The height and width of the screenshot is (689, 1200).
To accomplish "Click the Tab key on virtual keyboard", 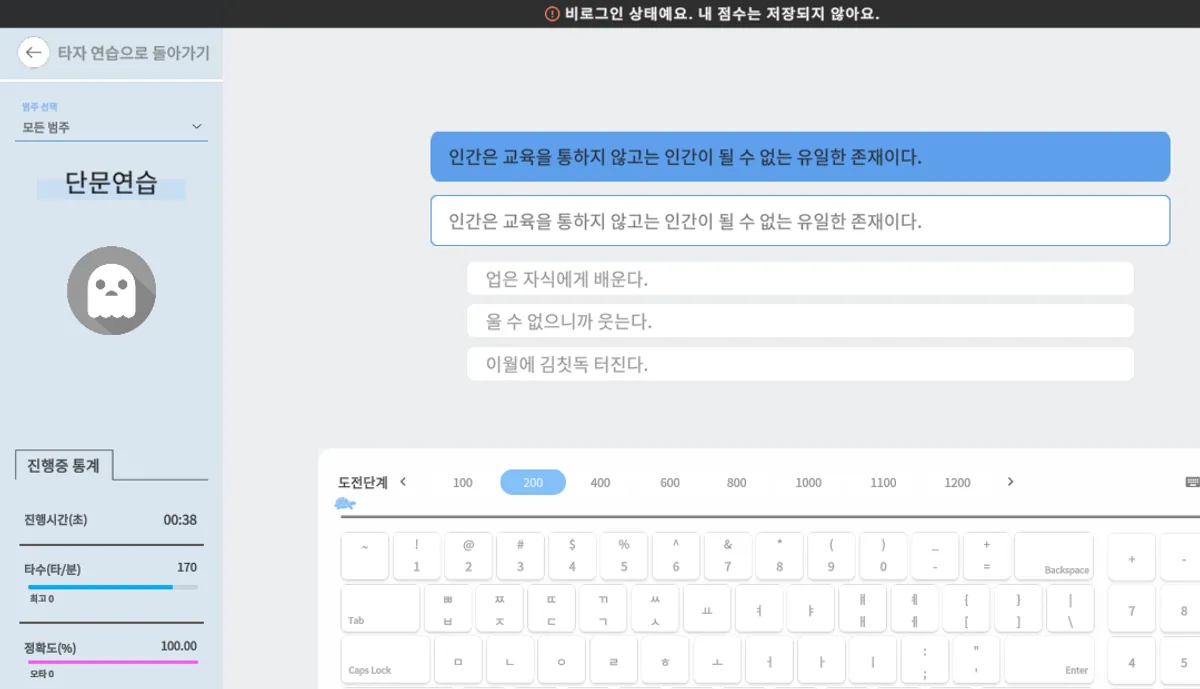I will click(380, 608).
